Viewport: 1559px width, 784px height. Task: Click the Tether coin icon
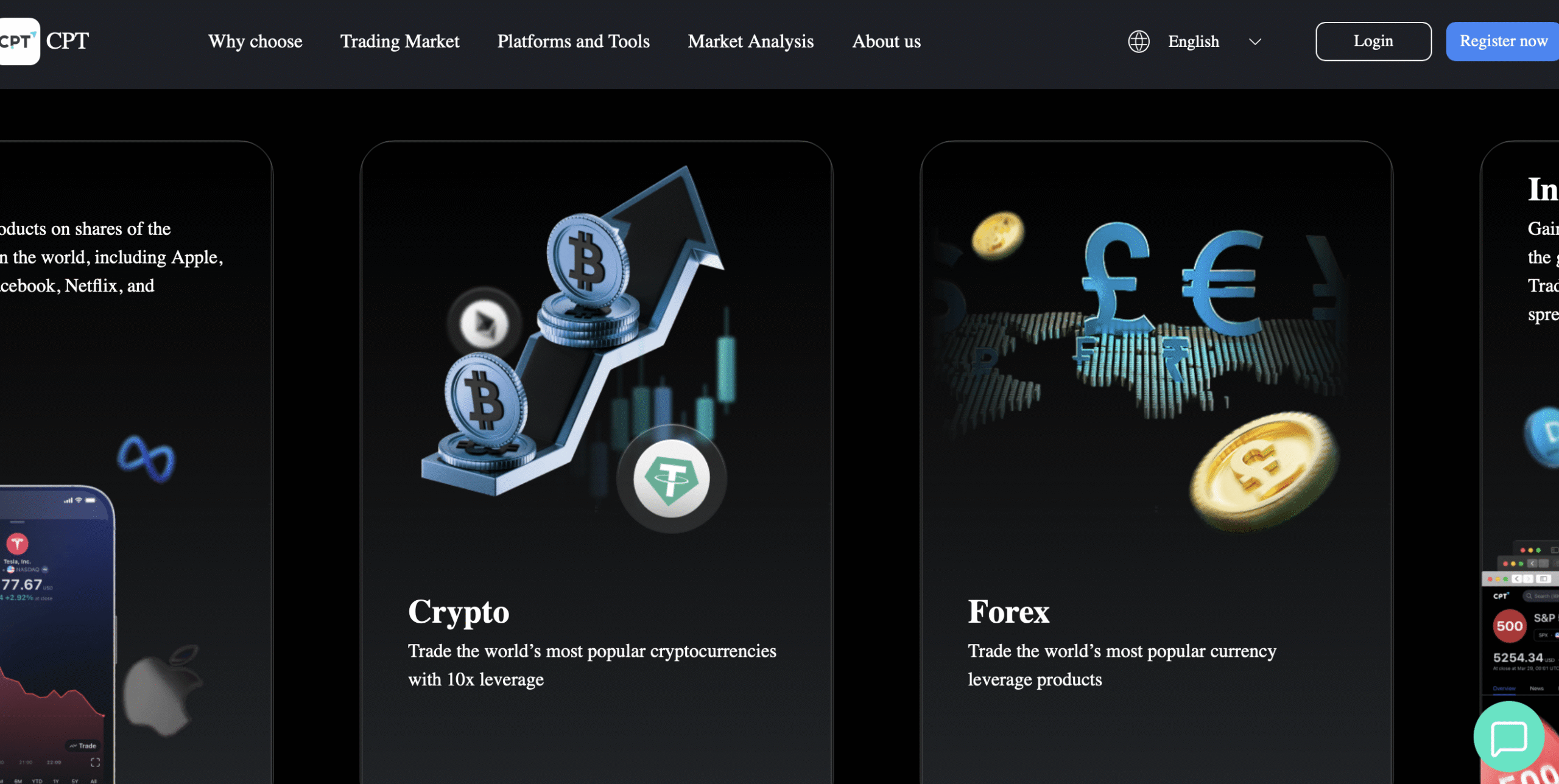point(671,478)
